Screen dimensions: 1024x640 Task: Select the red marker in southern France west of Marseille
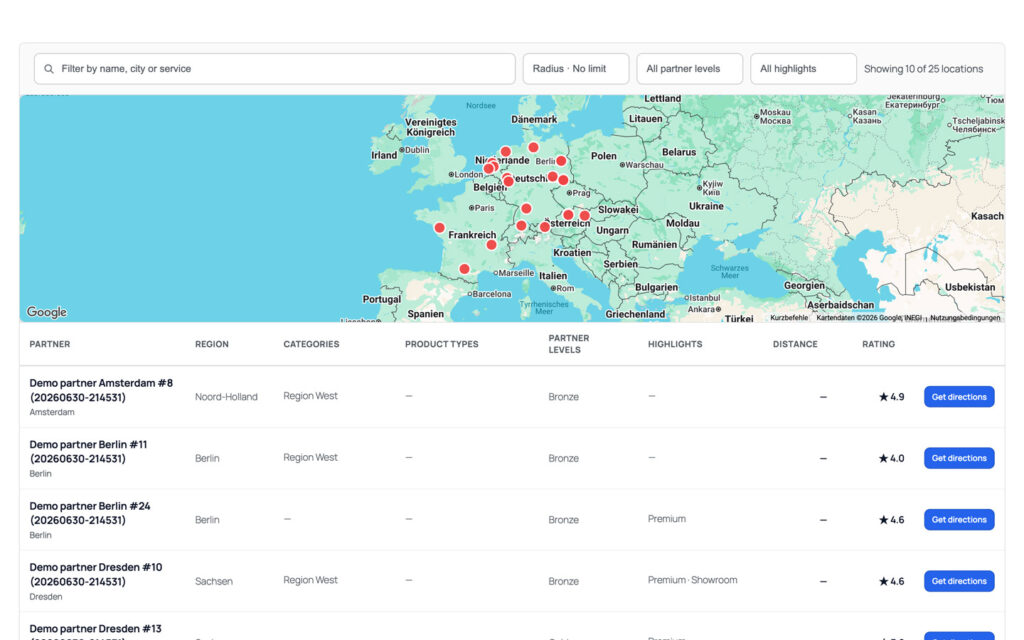(x=464, y=268)
